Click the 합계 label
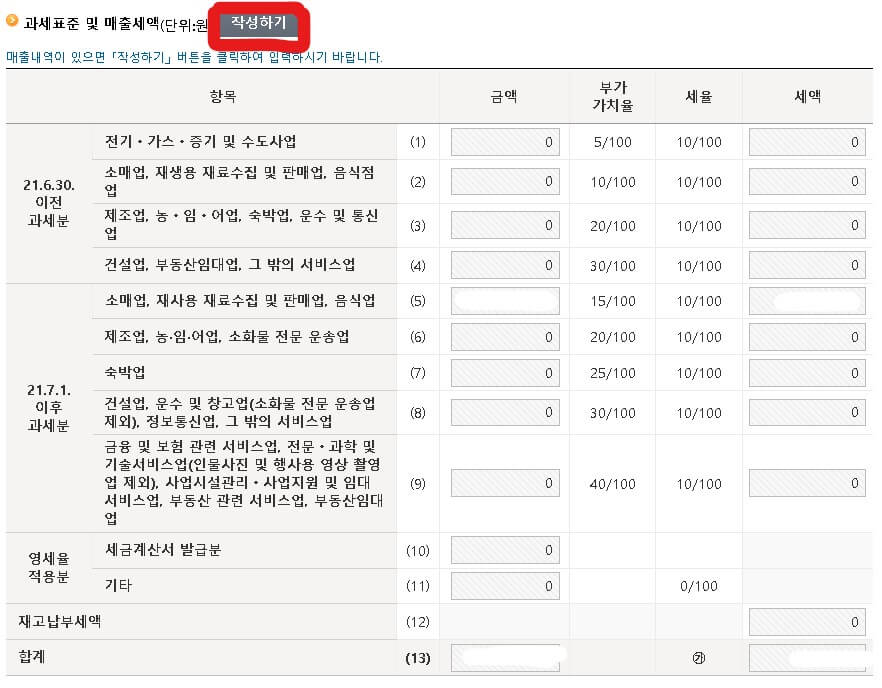This screenshot has width=882, height=688. (x=32, y=657)
